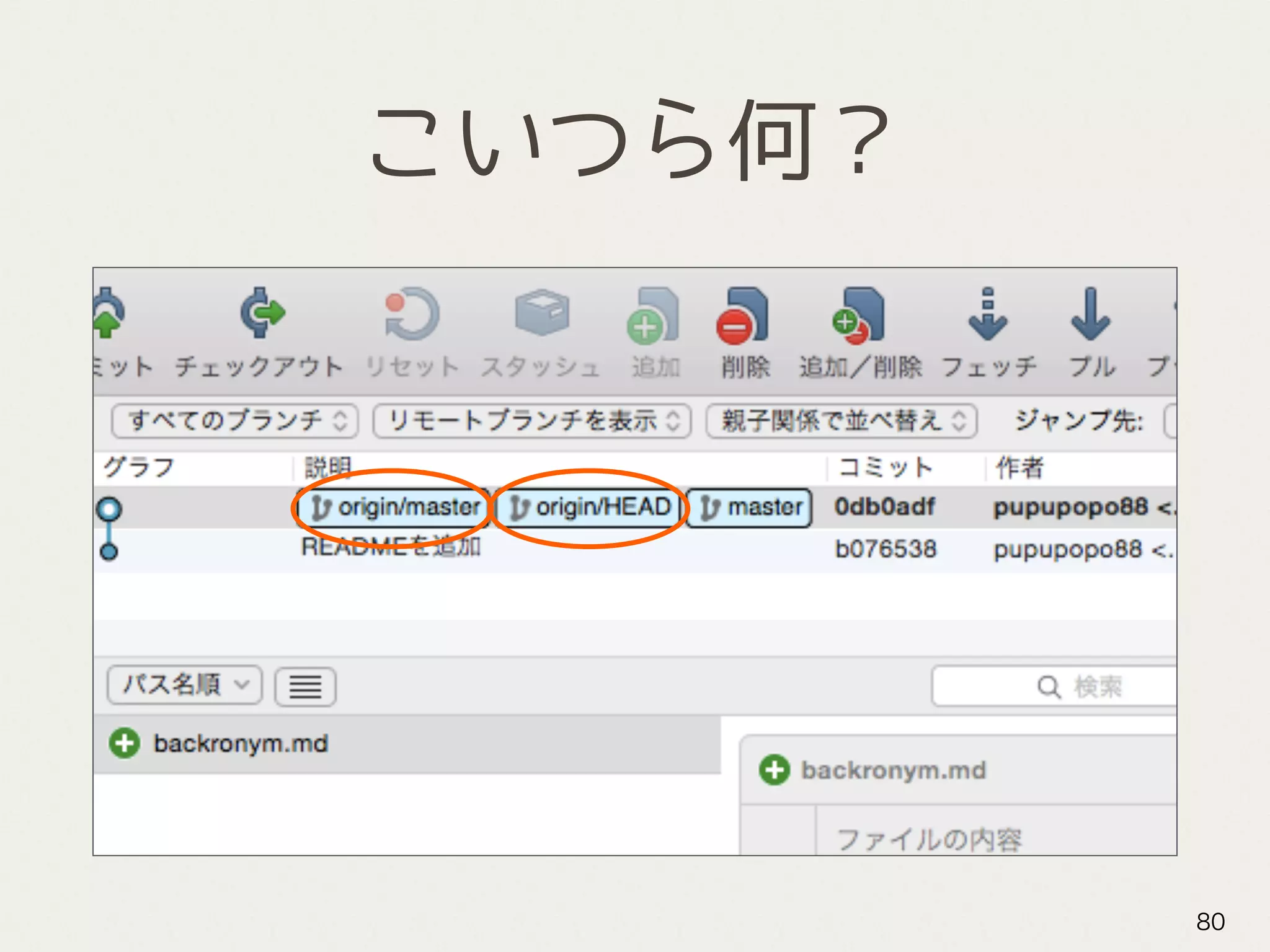This screenshot has height=952, width=1270.
Task: Click the Fetch (フェッチ) arrow icon
Action: tap(987, 315)
